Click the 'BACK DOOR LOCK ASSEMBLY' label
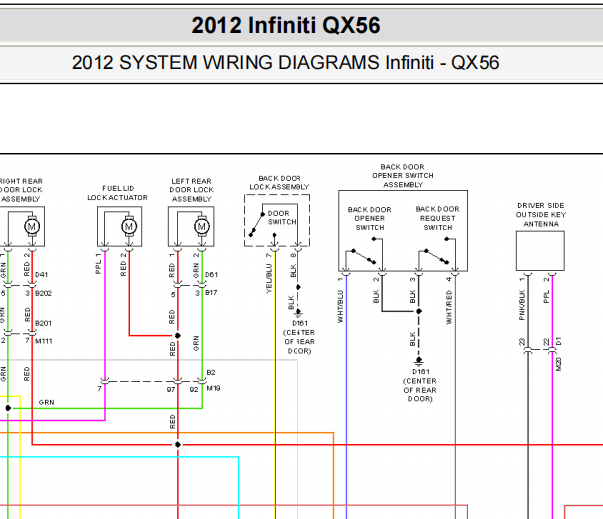 (x=279, y=183)
